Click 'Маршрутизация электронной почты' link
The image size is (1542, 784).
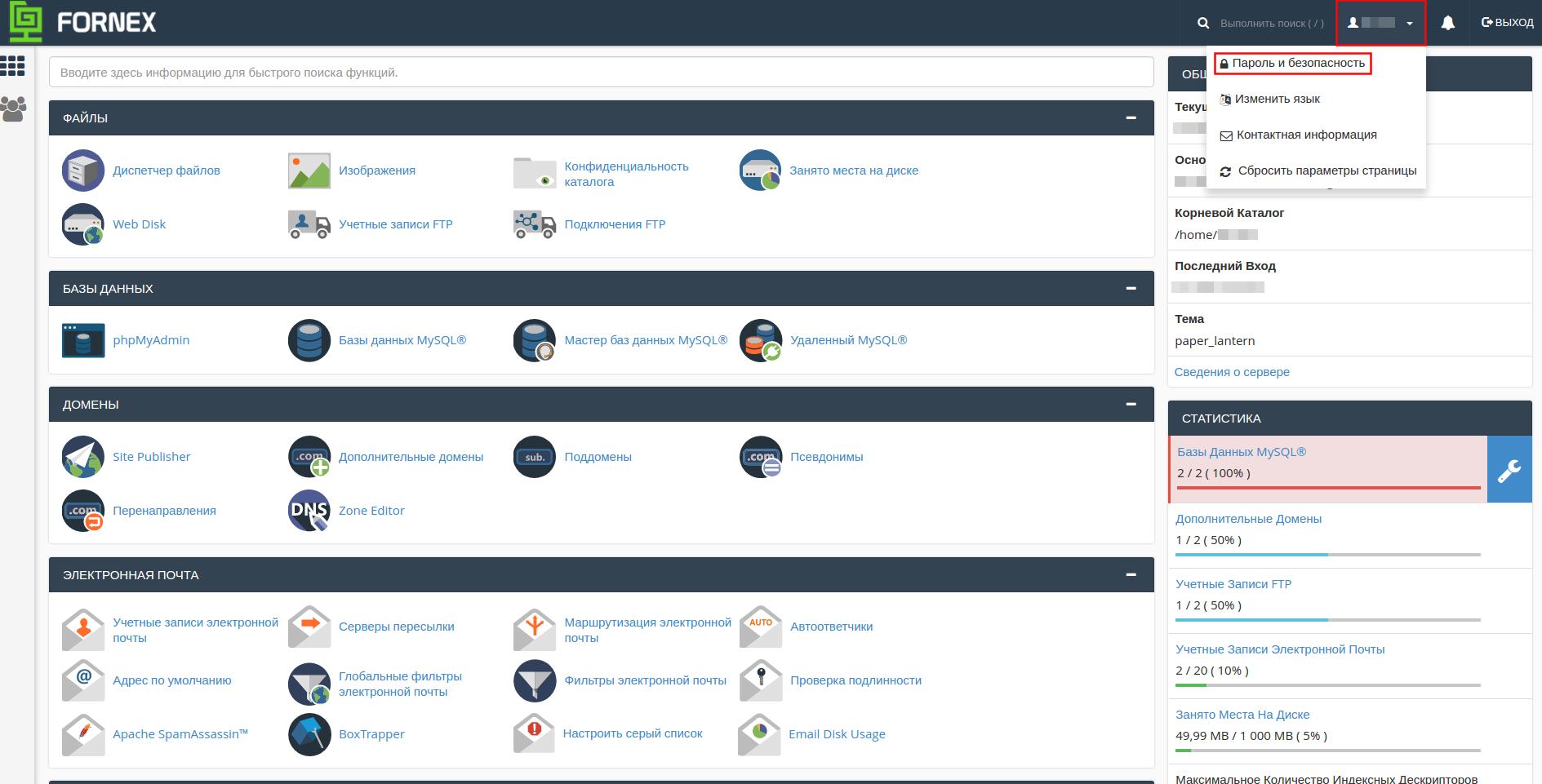click(647, 630)
